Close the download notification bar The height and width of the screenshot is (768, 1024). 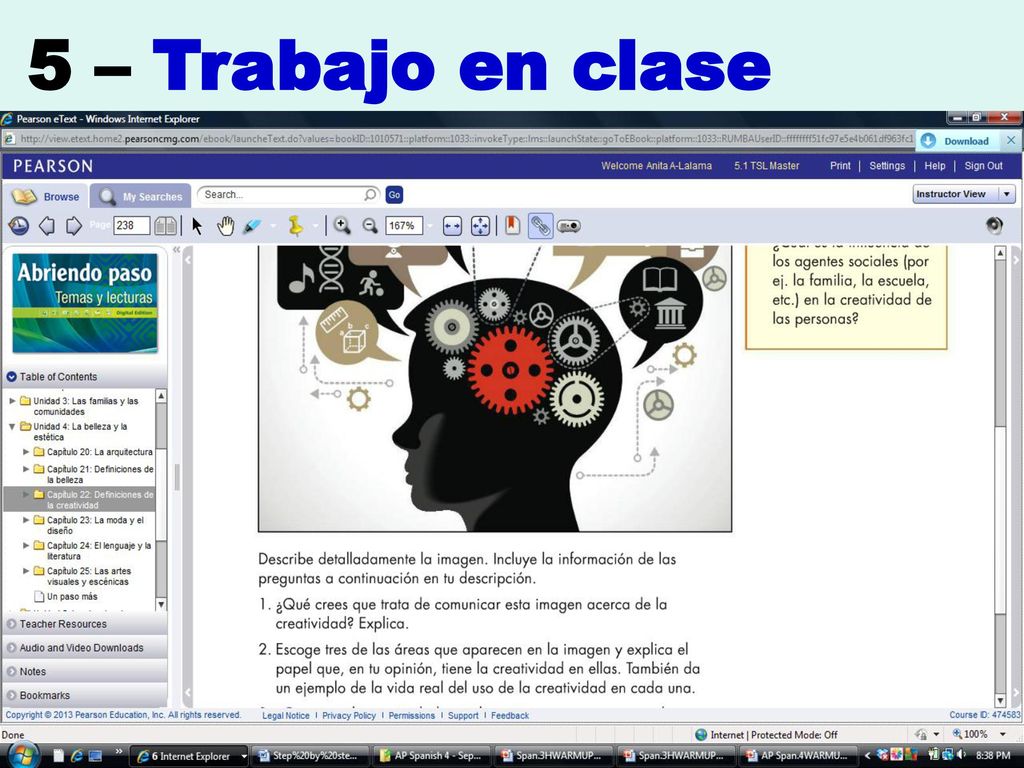1011,140
